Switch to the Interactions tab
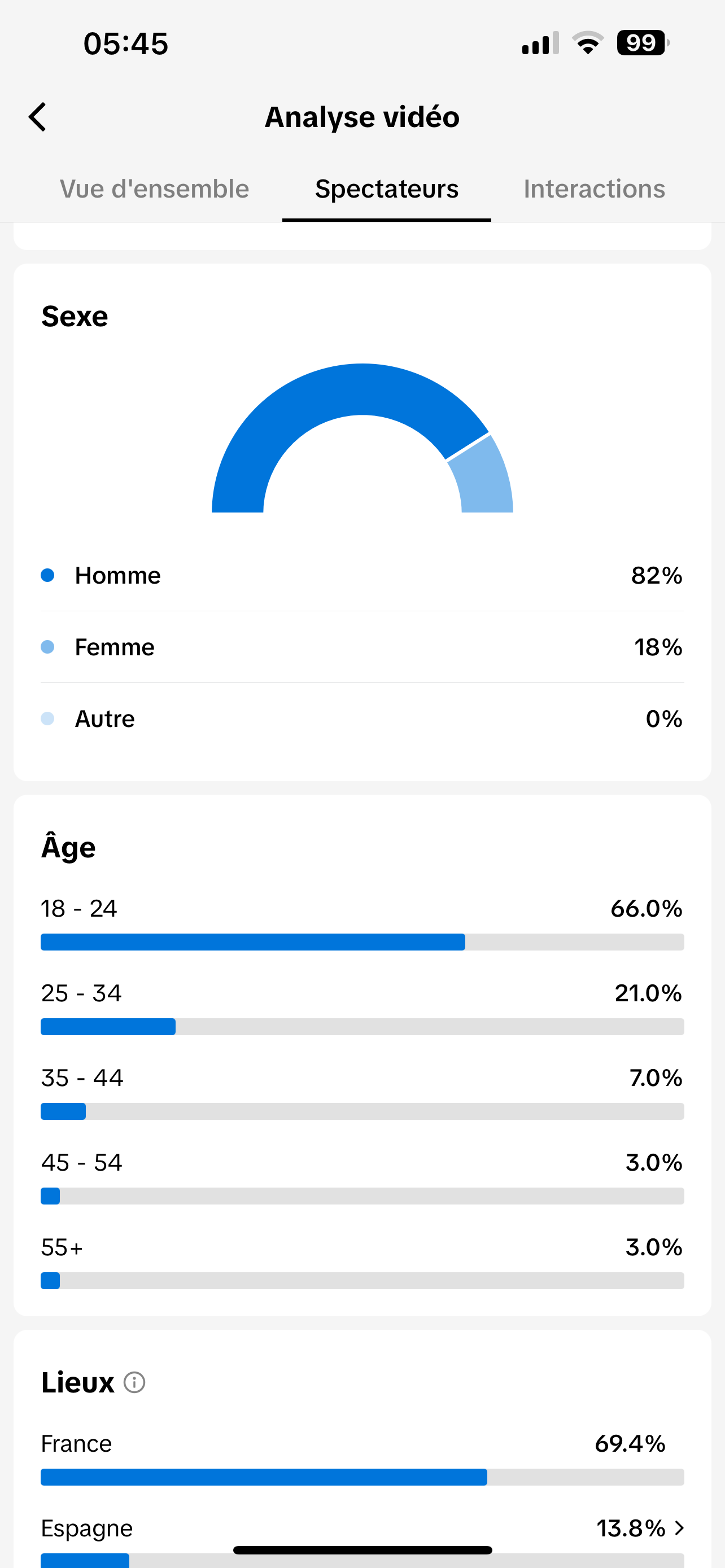725x1568 pixels. [593, 189]
